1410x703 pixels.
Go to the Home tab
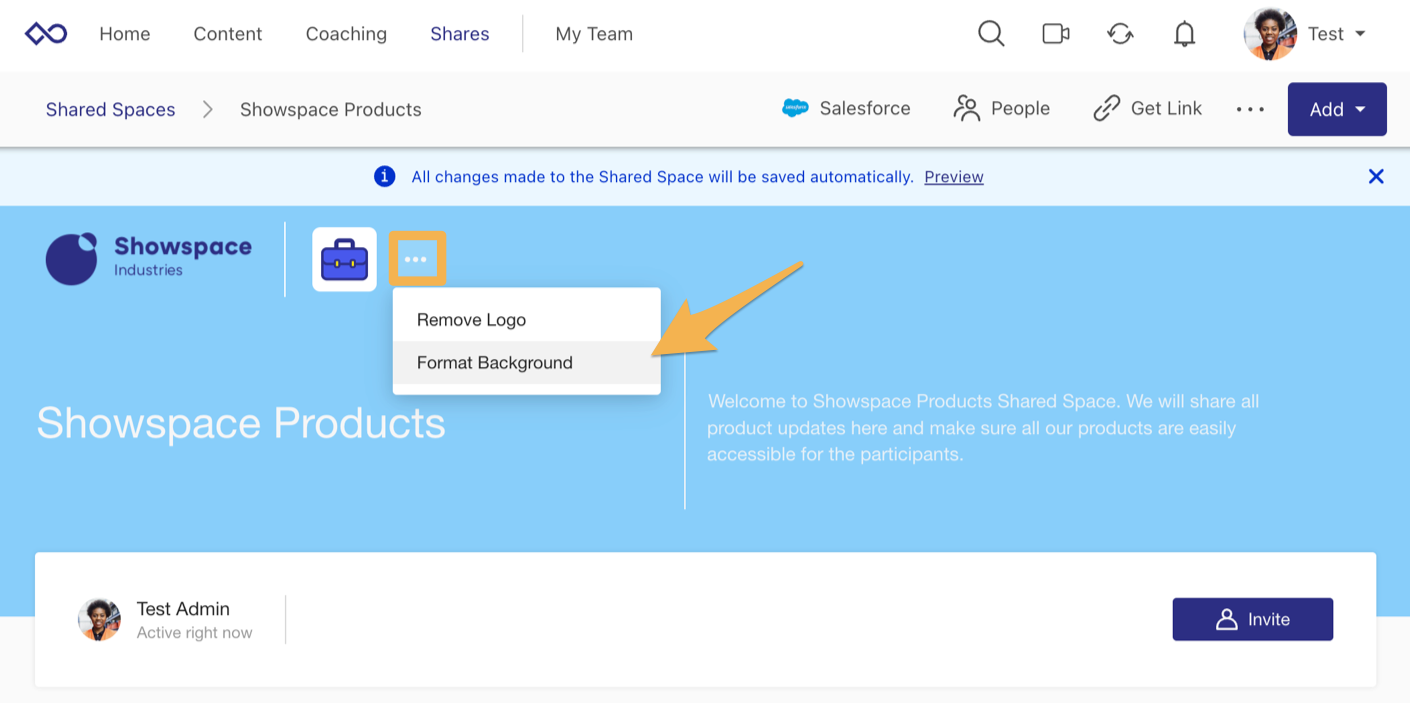(x=125, y=34)
